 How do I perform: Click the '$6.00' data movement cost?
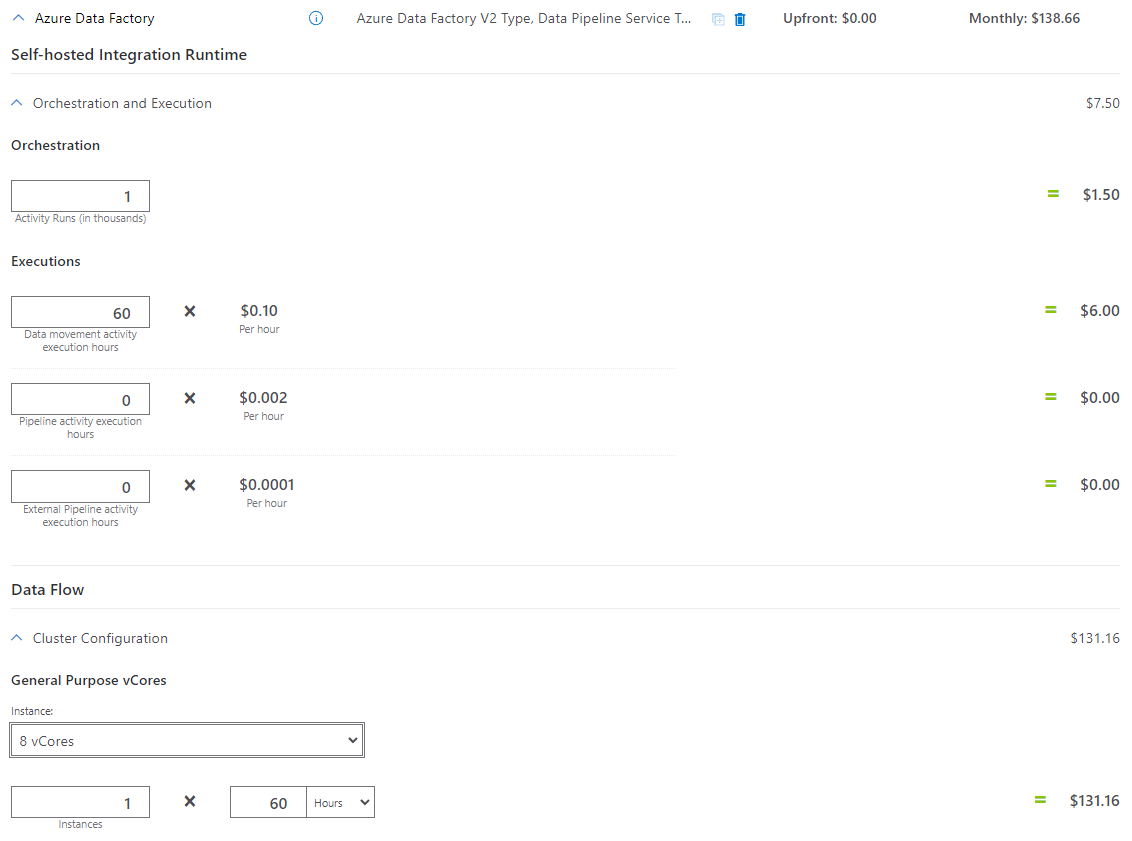[x=1100, y=311]
